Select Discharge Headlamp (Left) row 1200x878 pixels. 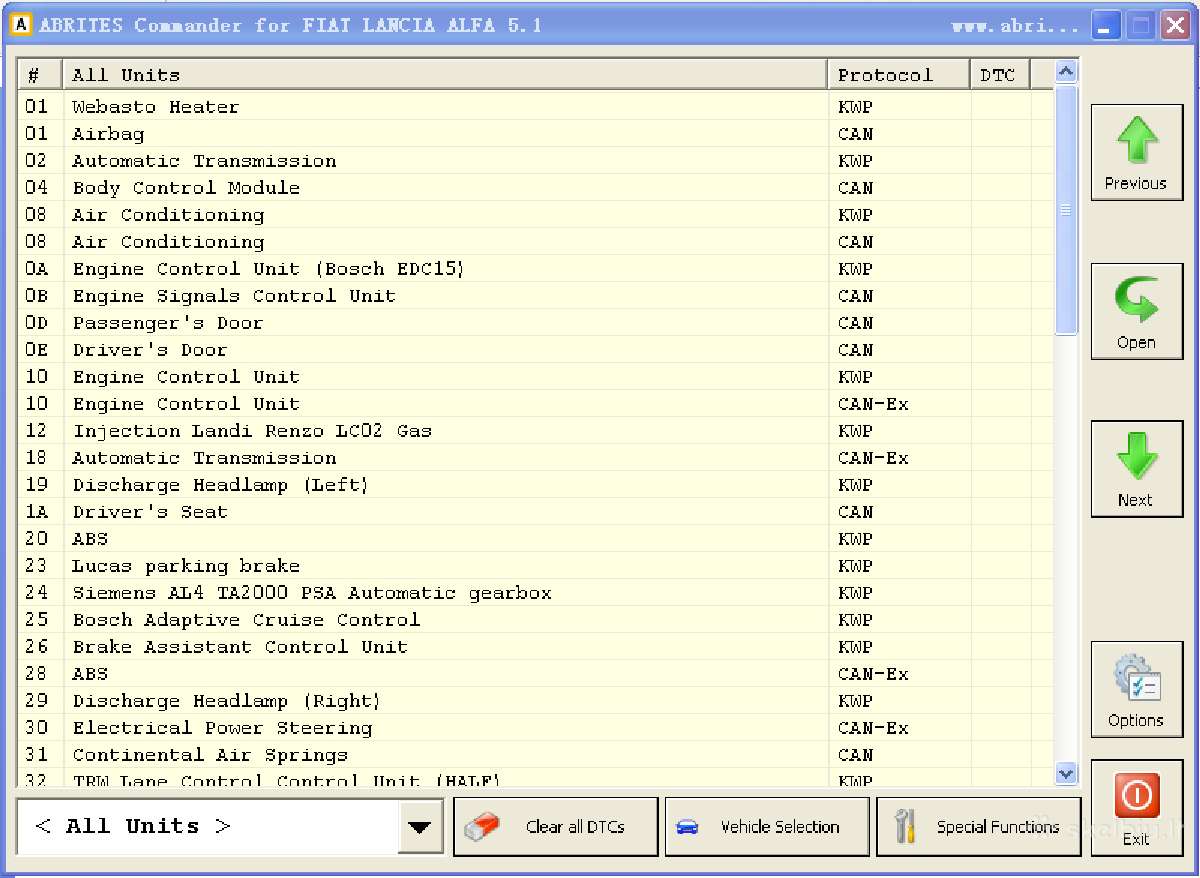[x=536, y=485]
